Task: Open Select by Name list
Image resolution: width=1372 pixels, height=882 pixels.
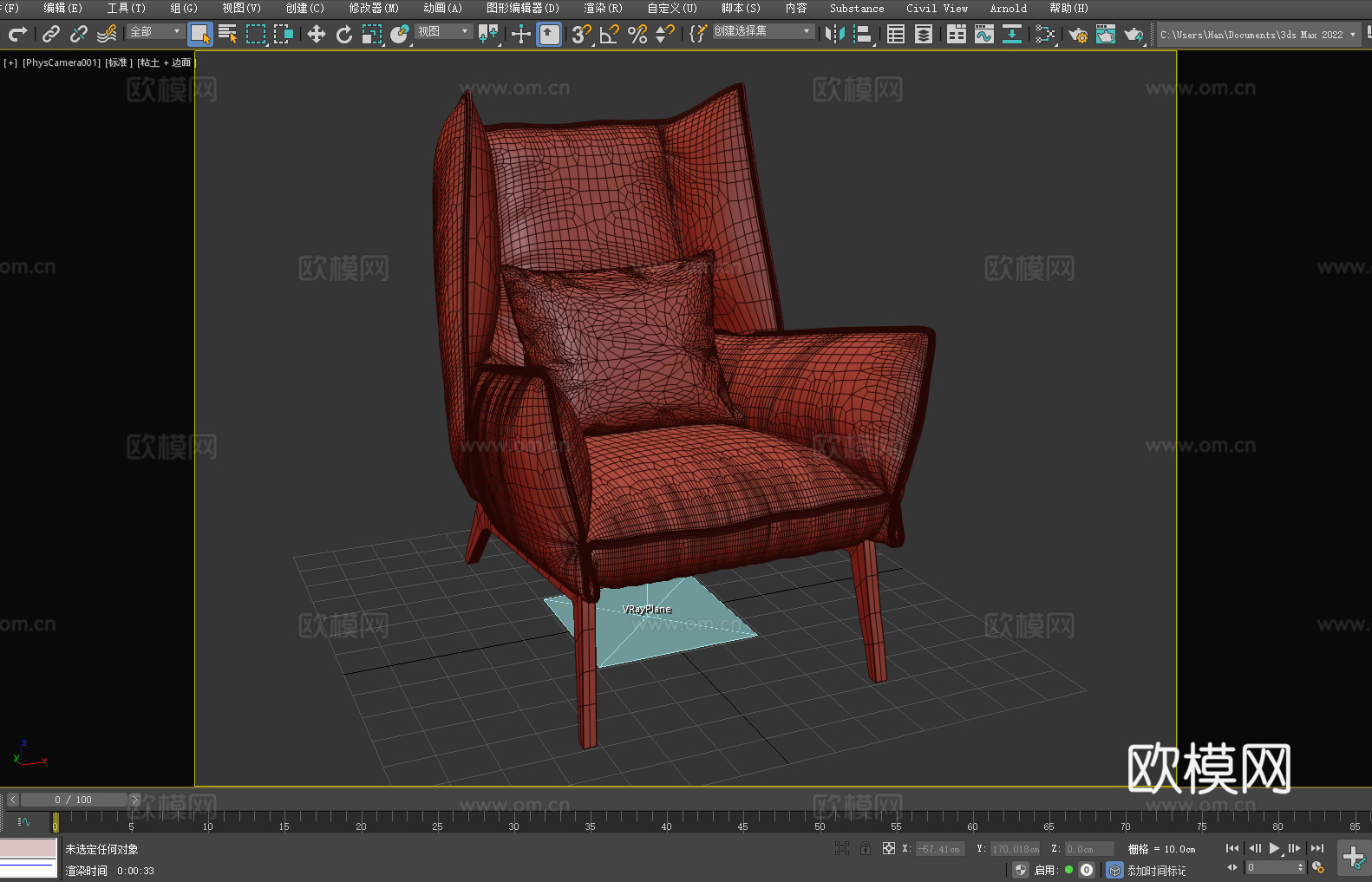Action: coord(228,34)
